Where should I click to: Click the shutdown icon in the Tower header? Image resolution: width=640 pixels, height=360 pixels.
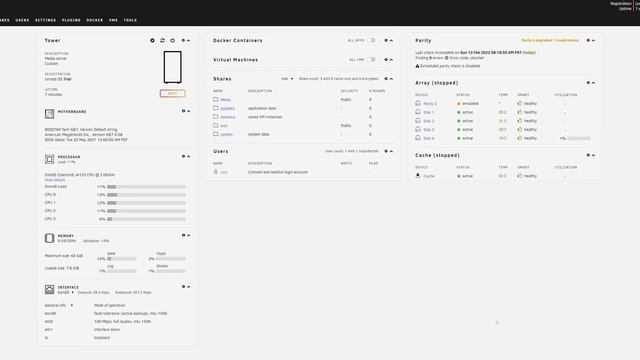point(173,40)
